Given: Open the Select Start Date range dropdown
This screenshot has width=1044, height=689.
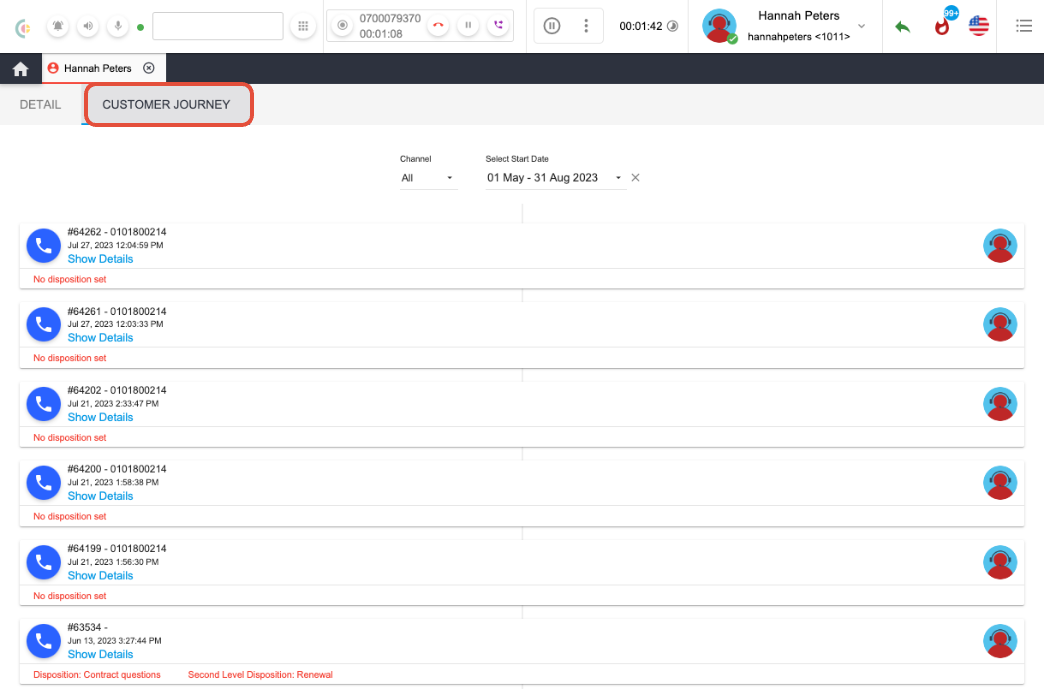Looking at the screenshot, I should [555, 178].
